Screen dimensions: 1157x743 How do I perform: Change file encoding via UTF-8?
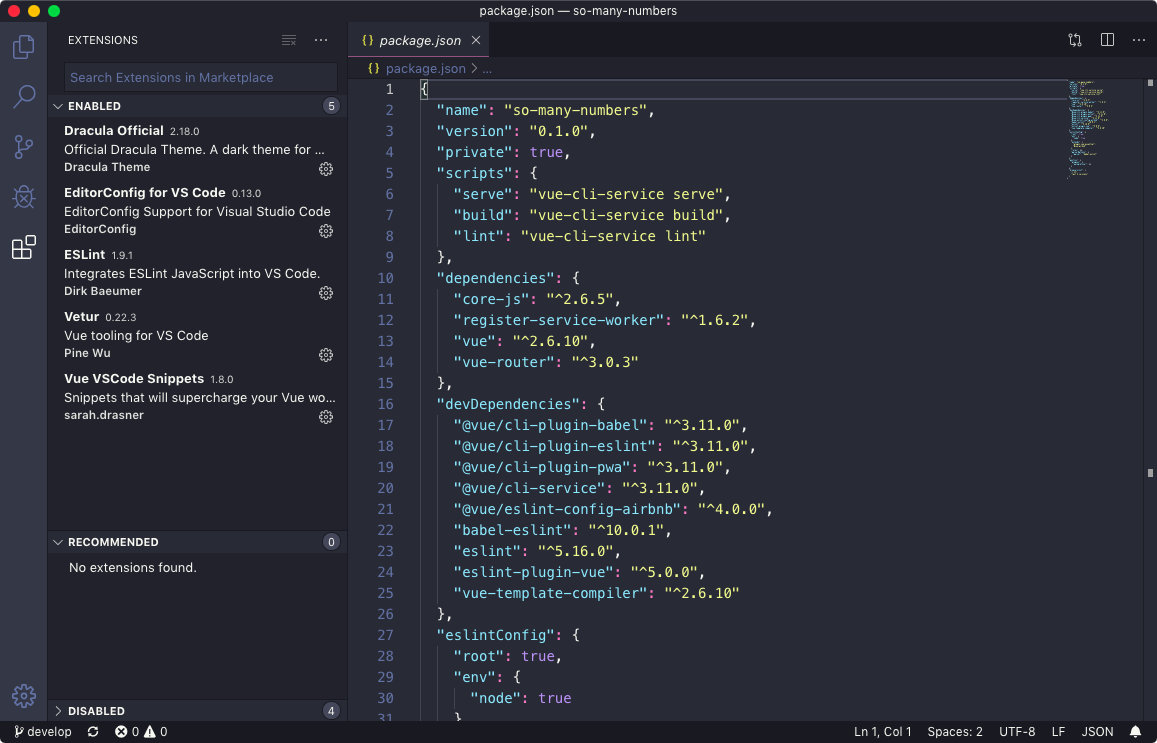point(1017,731)
